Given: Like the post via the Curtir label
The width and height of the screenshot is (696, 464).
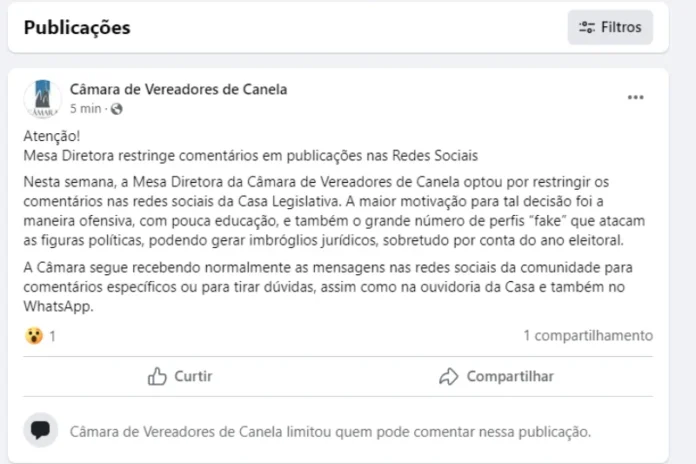Looking at the screenshot, I should pos(193,377).
